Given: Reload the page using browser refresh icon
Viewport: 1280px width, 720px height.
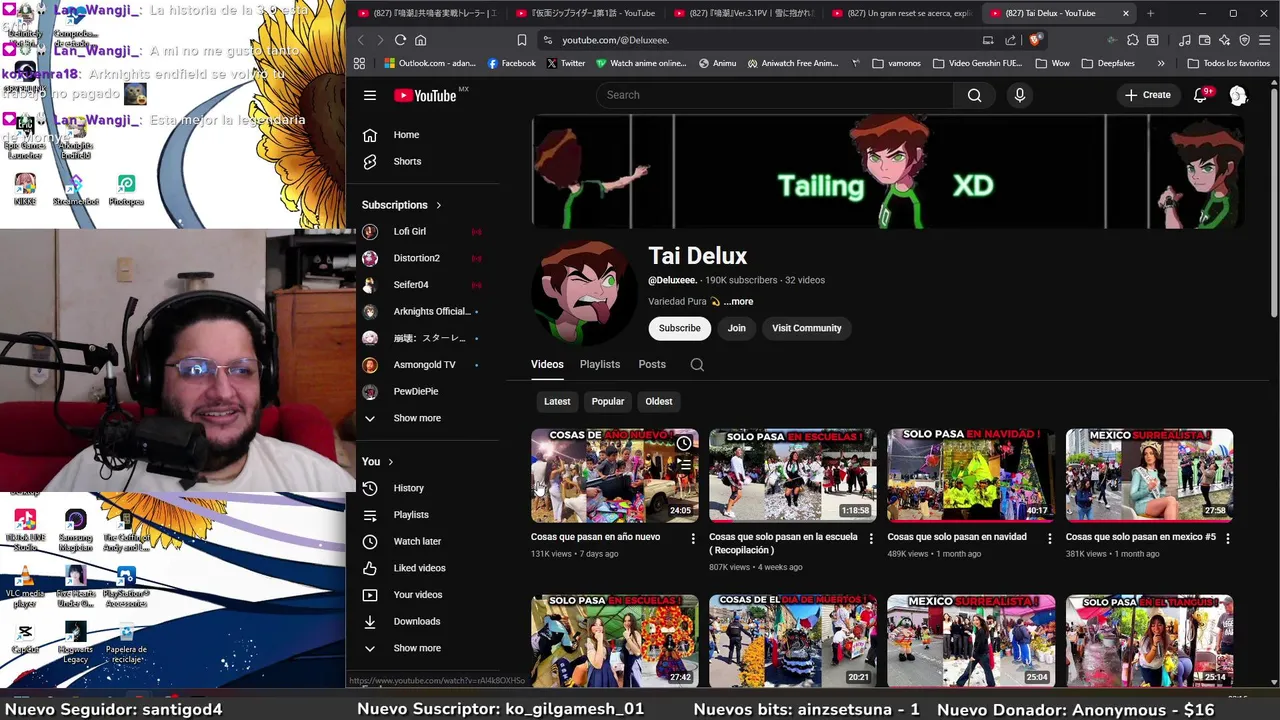Looking at the screenshot, I should click(400, 40).
